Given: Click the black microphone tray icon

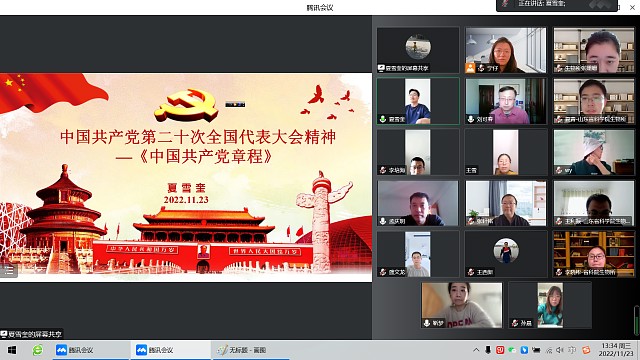Looking at the screenshot, I should [x=488, y=350].
